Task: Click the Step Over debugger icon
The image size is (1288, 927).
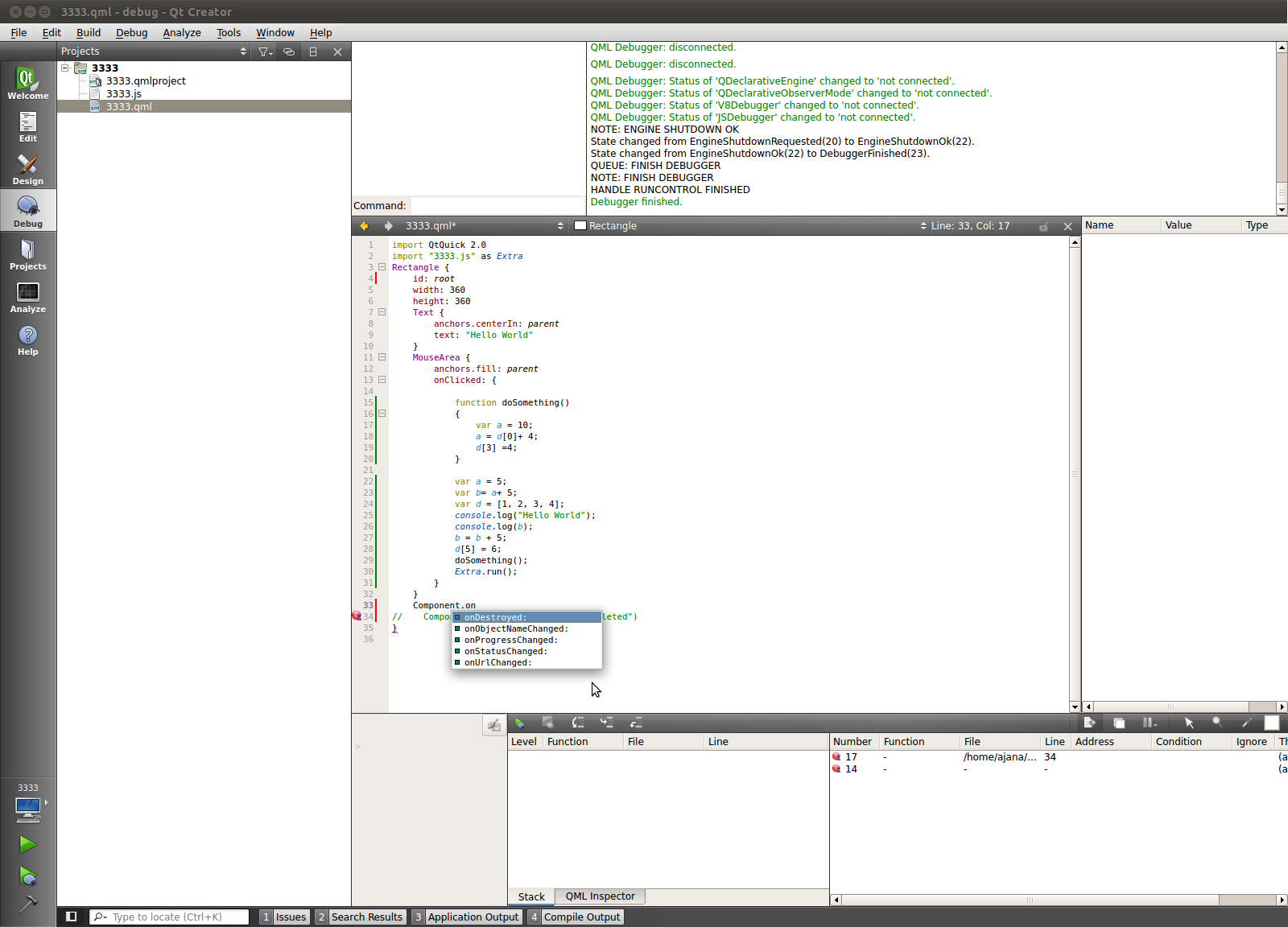Action: coord(577,723)
